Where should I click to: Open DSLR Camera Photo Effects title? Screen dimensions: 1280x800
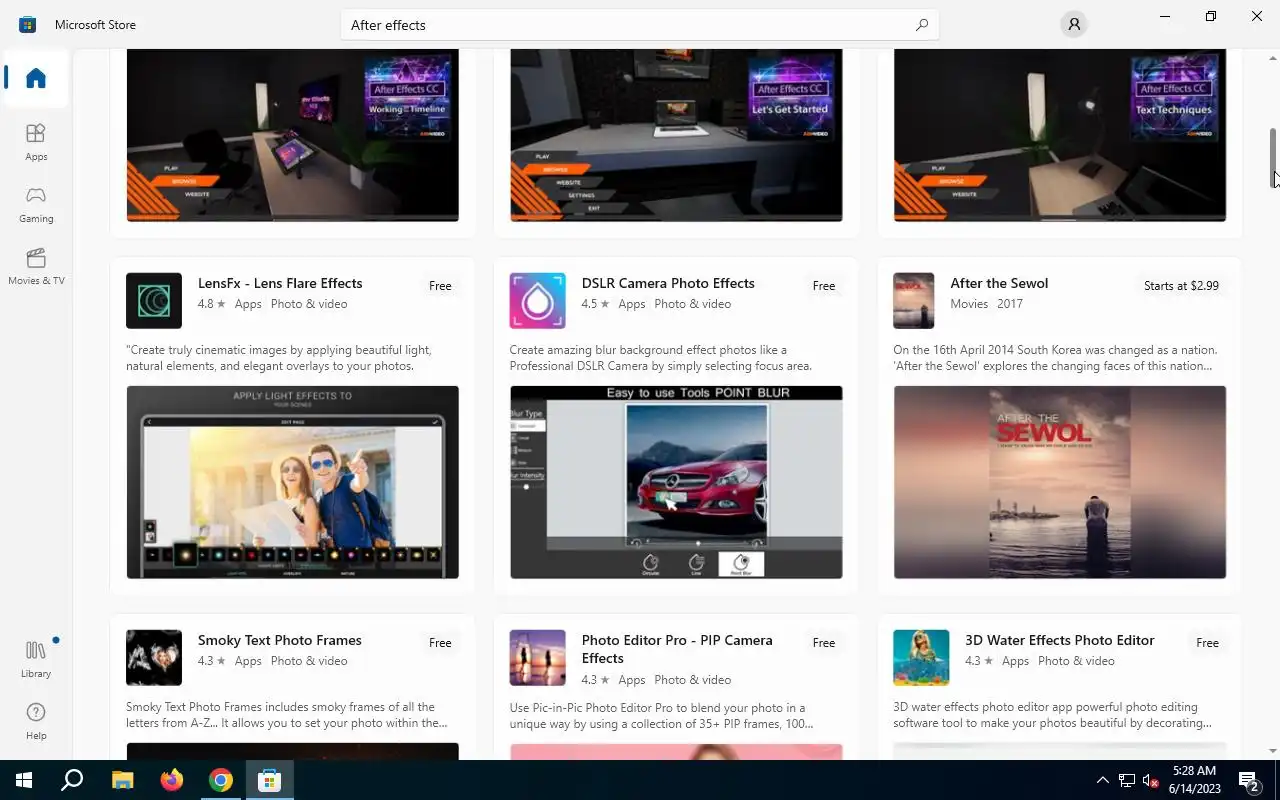668,283
